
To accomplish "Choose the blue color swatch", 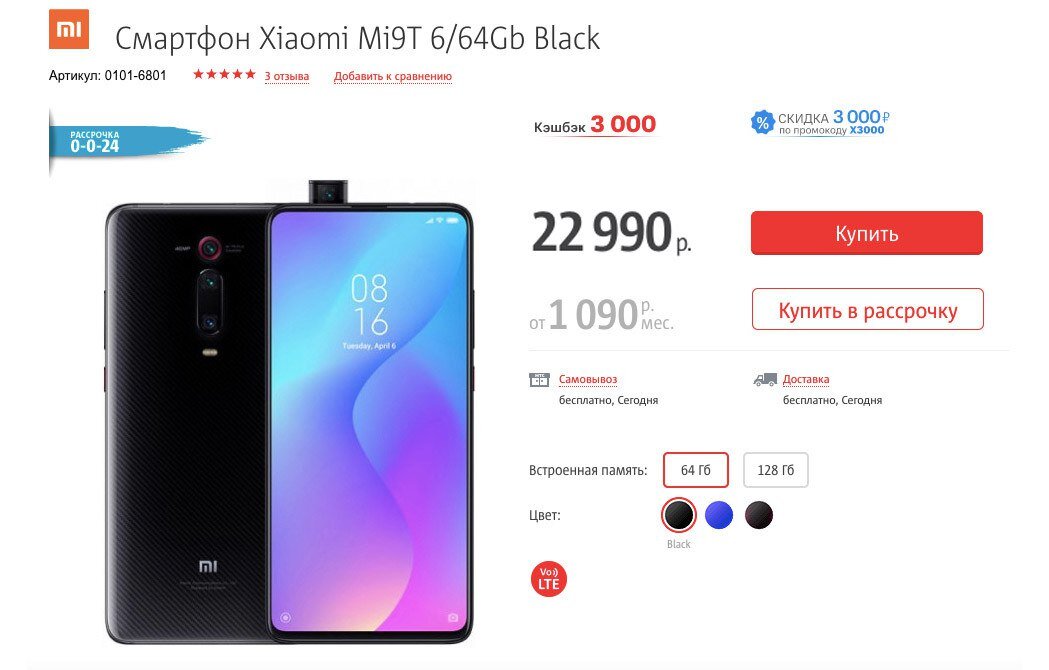I will (719, 515).
